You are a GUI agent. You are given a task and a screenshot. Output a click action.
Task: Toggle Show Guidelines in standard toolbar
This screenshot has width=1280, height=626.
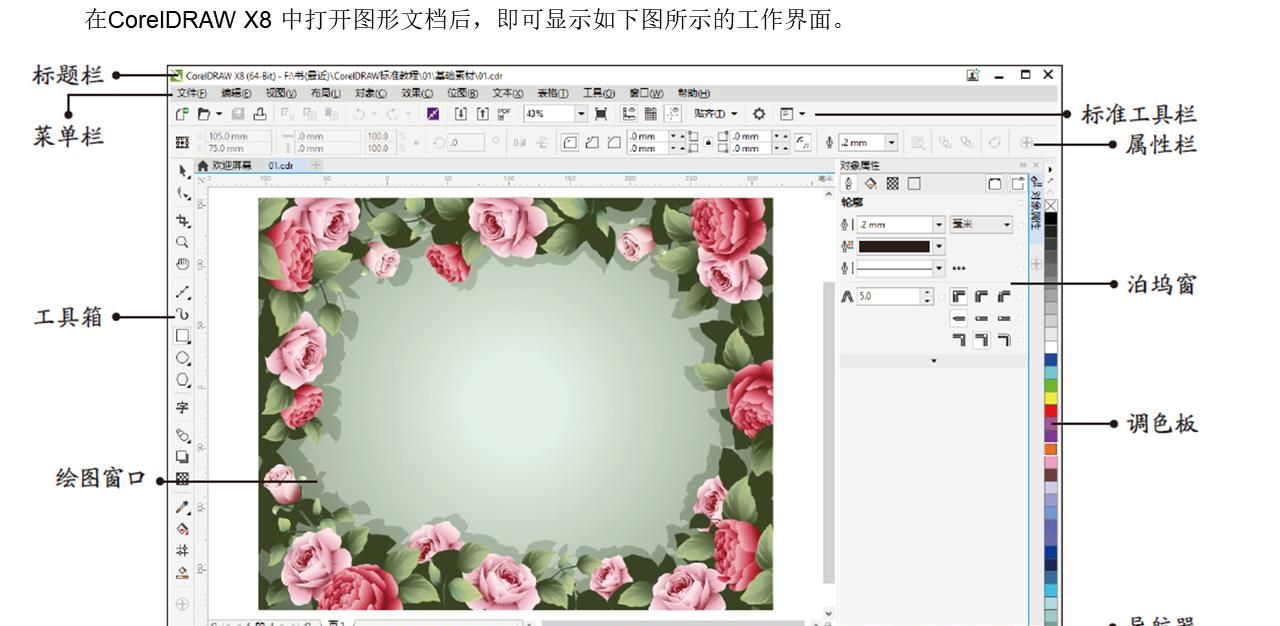(x=673, y=114)
